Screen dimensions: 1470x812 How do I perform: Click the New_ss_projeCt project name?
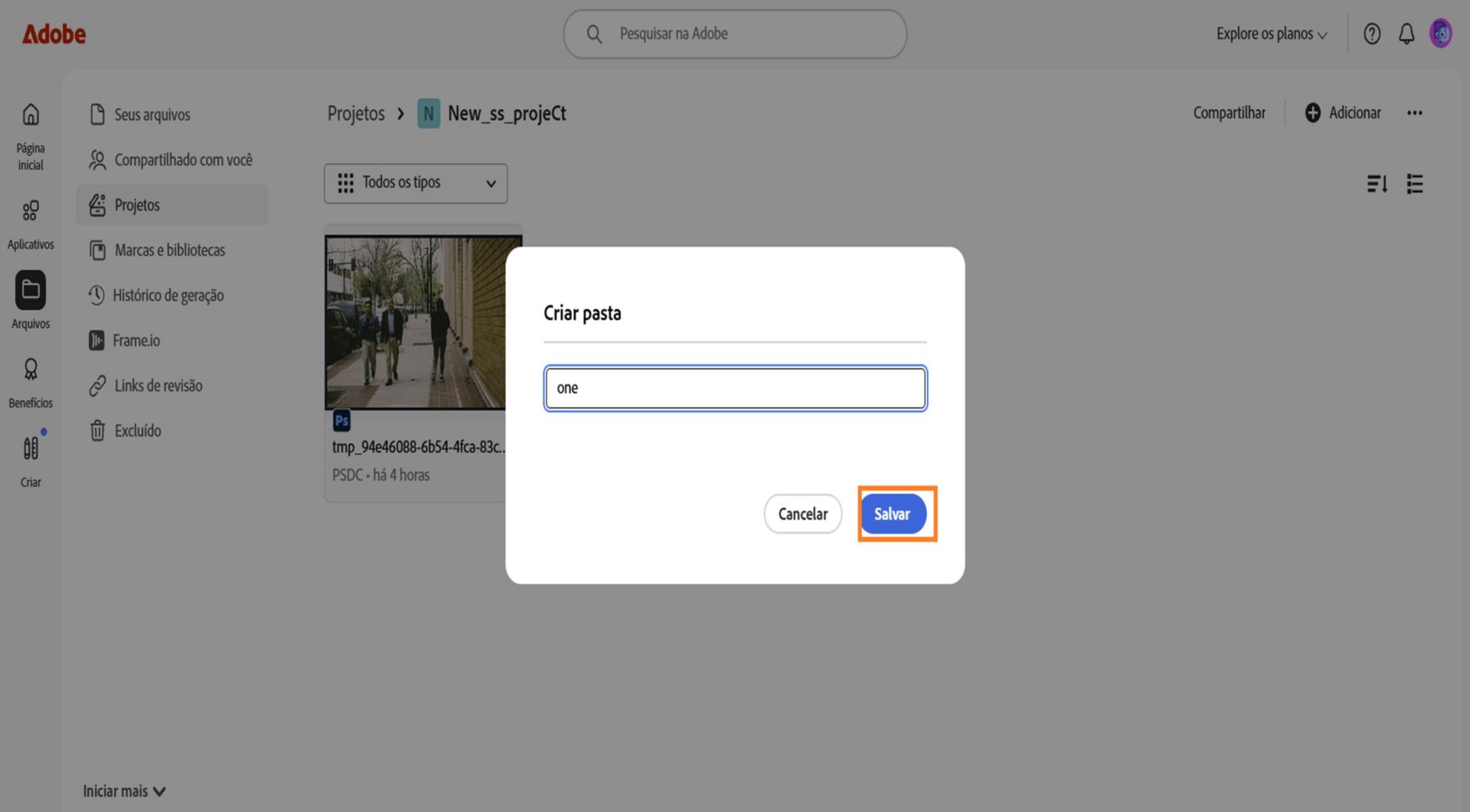pyautogui.click(x=507, y=113)
